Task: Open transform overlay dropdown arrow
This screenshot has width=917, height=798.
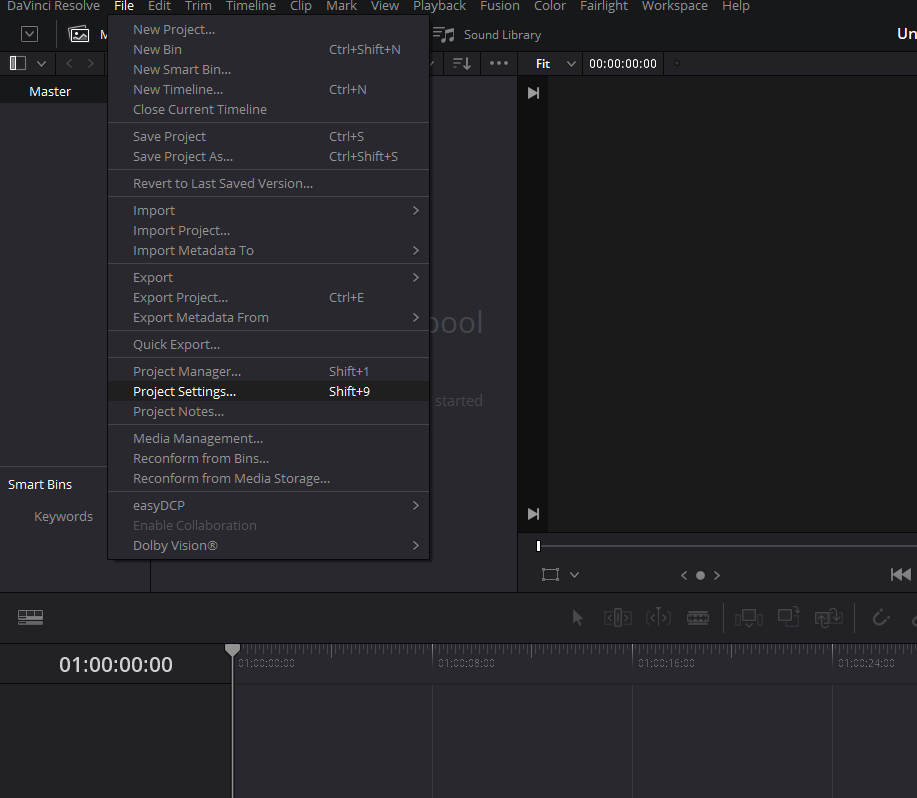Action: [574, 575]
